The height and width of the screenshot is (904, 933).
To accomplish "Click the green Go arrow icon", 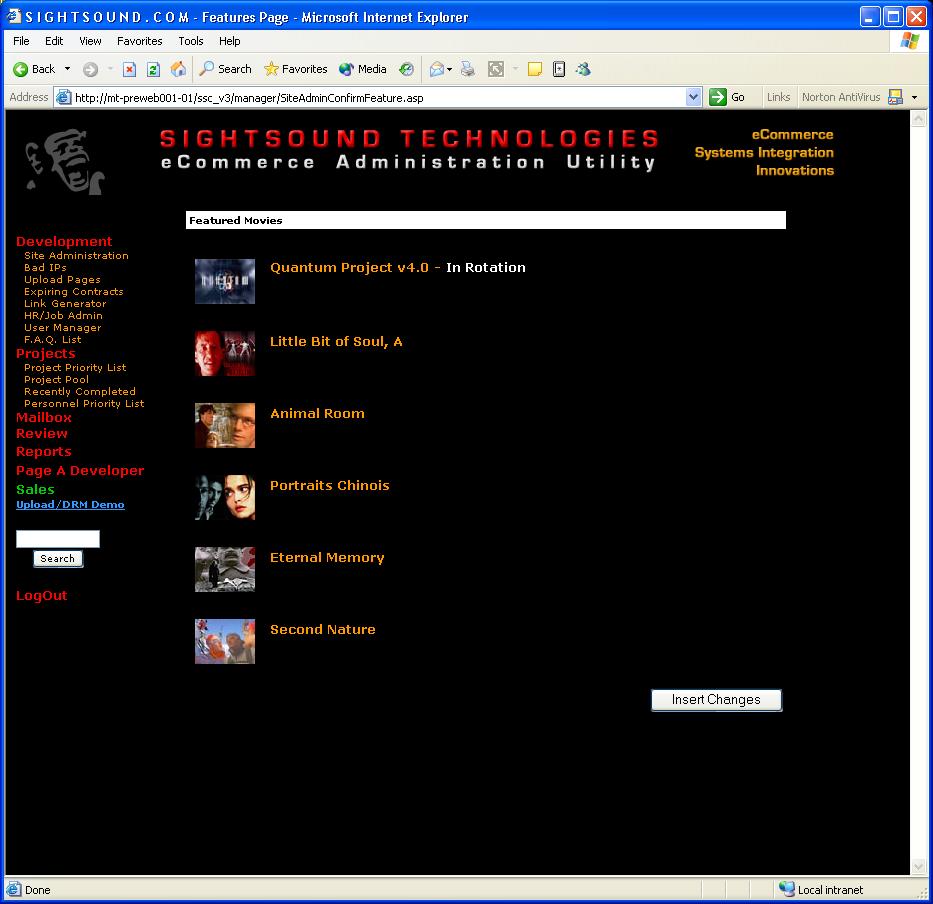I will coord(718,97).
